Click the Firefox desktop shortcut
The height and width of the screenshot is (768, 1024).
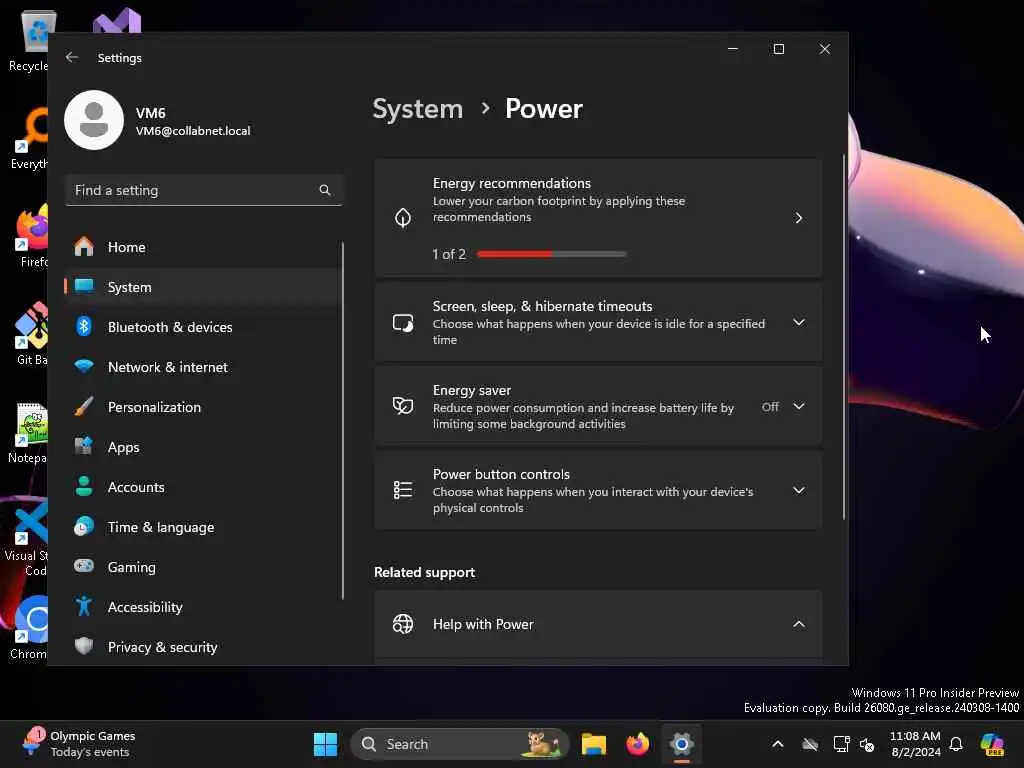click(31, 236)
